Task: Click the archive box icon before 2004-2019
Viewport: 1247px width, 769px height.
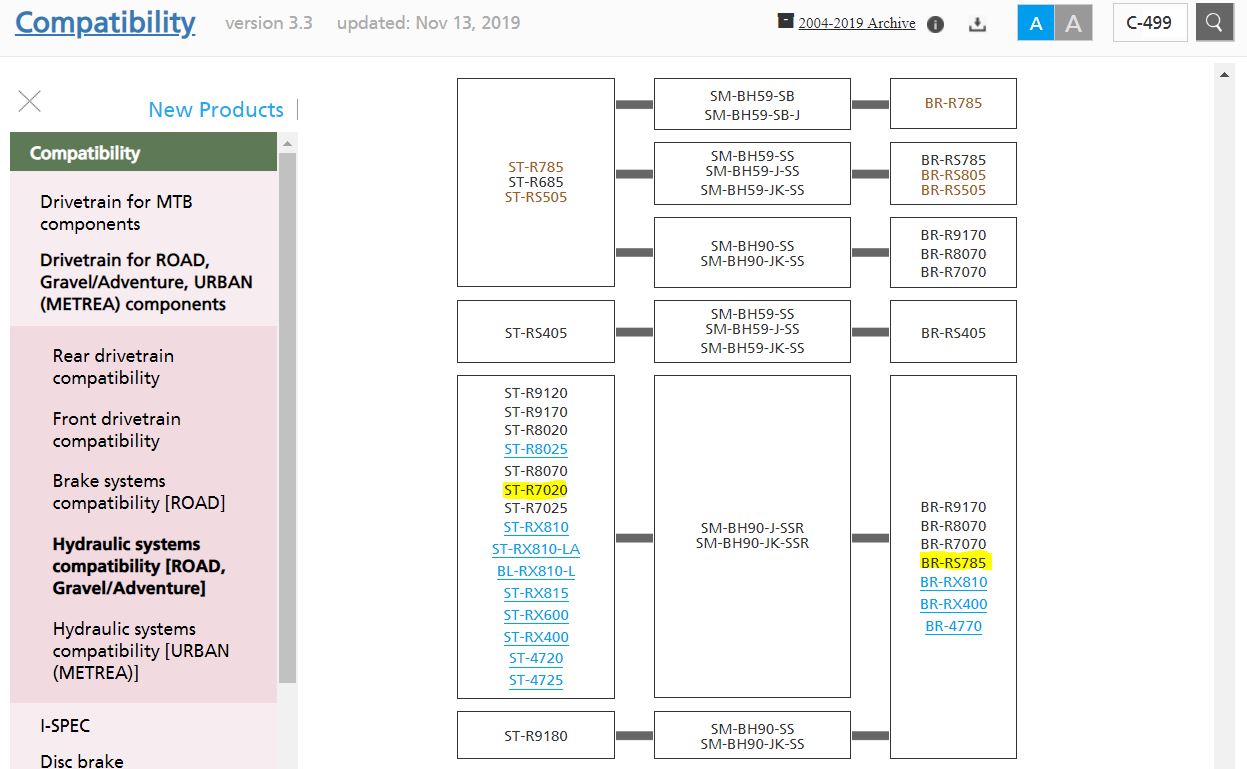Action: (786, 21)
